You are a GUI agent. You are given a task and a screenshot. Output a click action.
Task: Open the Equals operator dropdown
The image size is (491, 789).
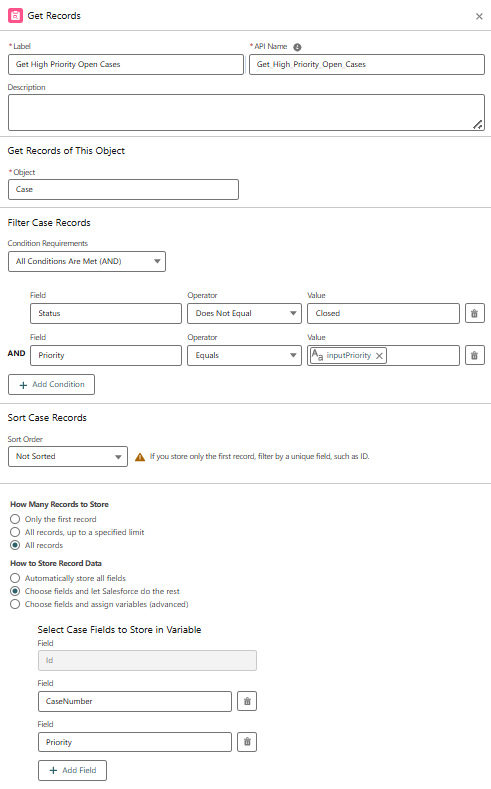tap(244, 355)
